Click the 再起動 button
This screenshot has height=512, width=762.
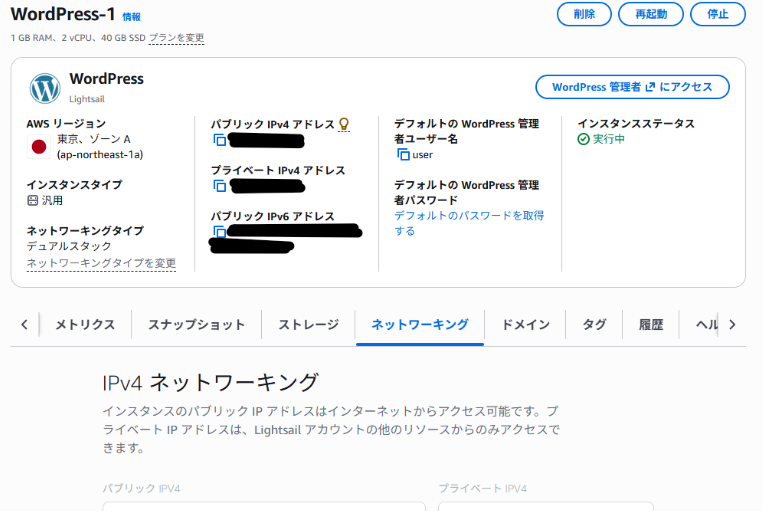coord(651,14)
